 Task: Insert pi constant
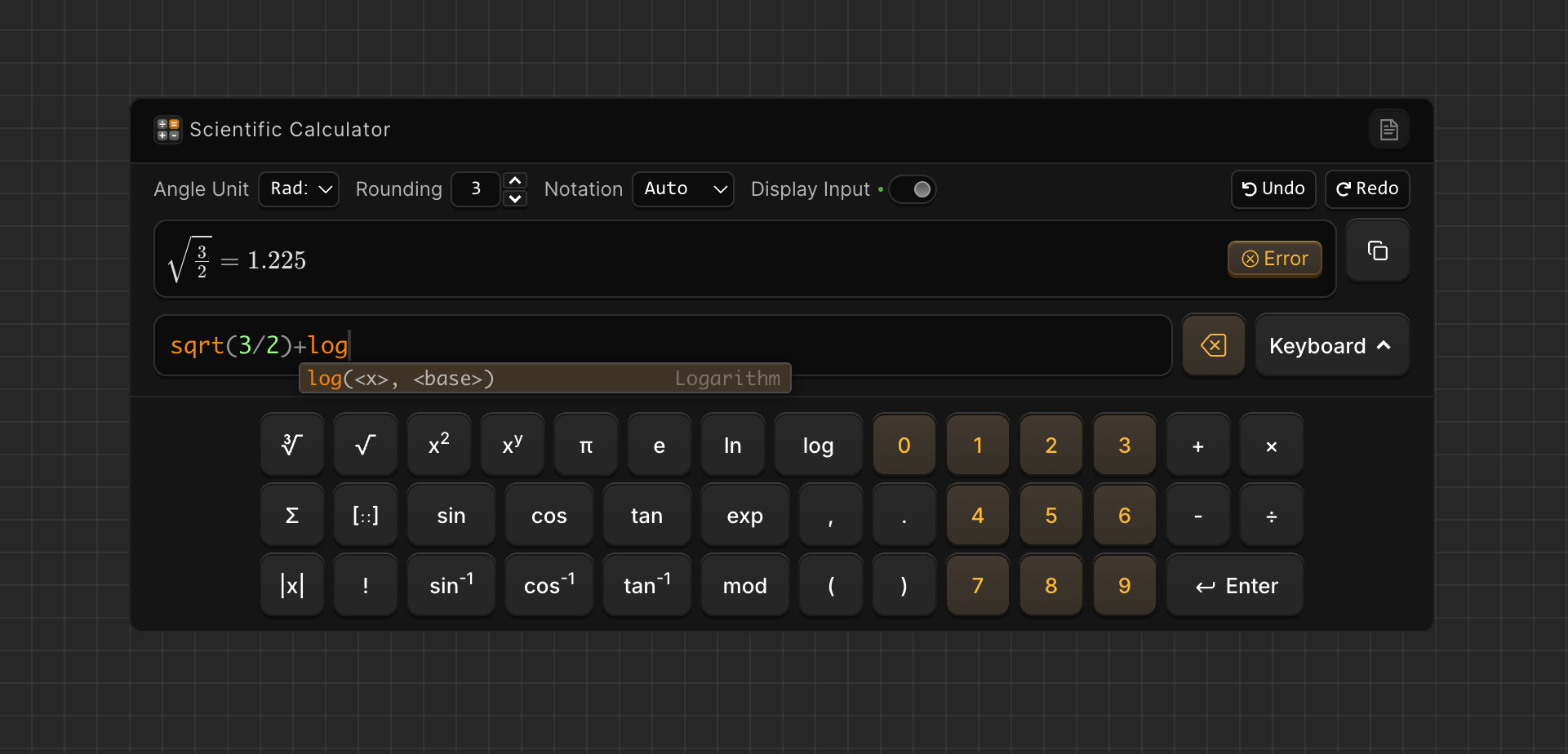point(585,445)
